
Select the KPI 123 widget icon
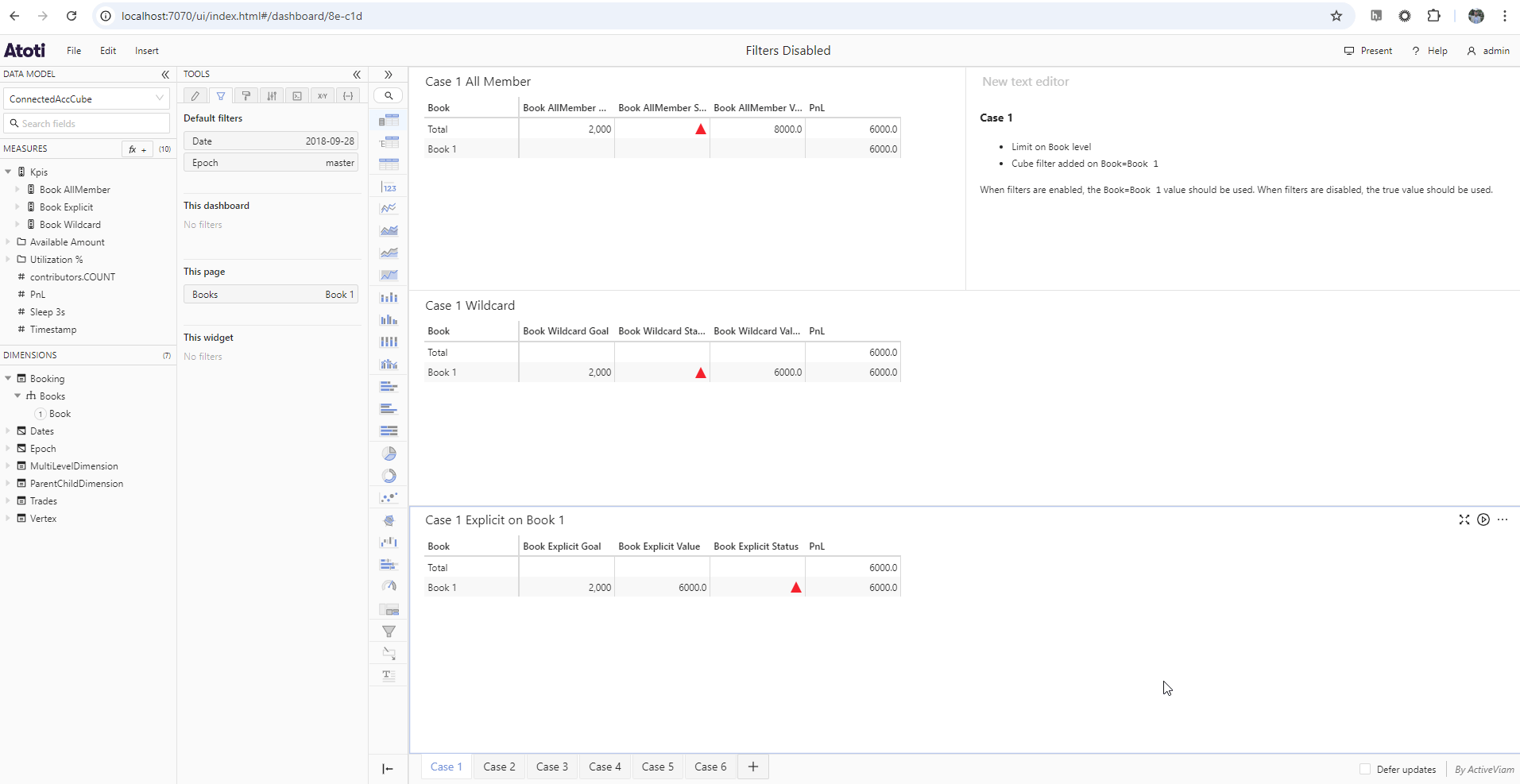[x=389, y=187]
